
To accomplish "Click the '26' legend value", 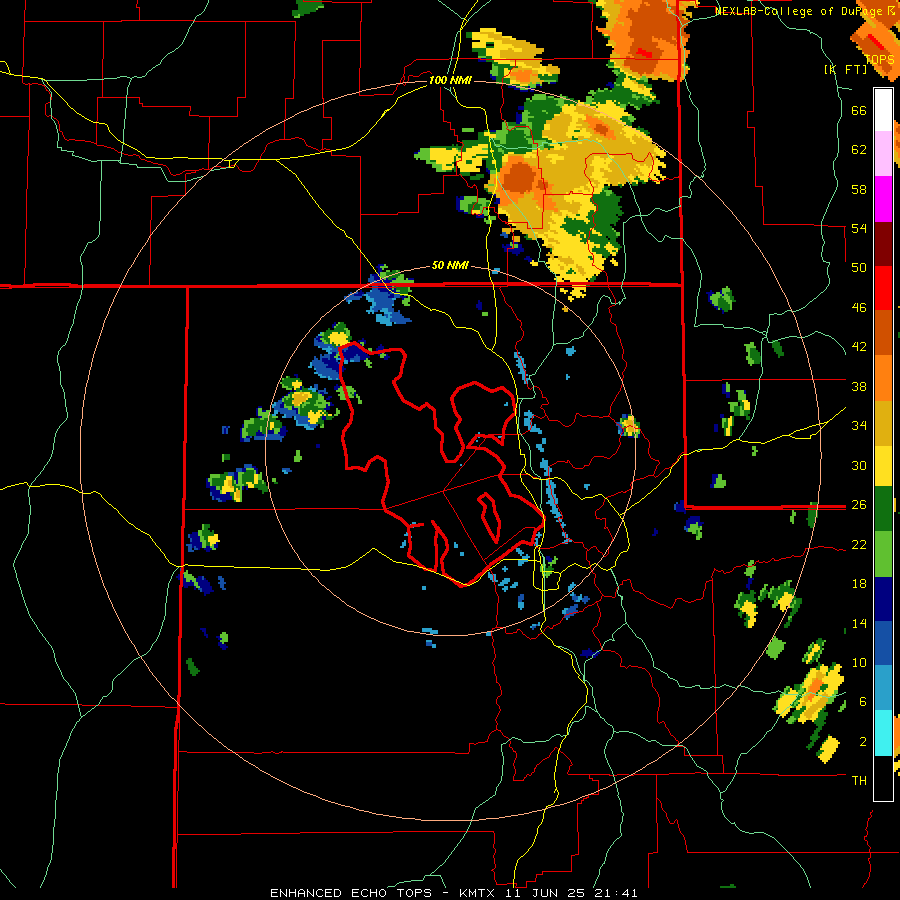I will pos(859,505).
